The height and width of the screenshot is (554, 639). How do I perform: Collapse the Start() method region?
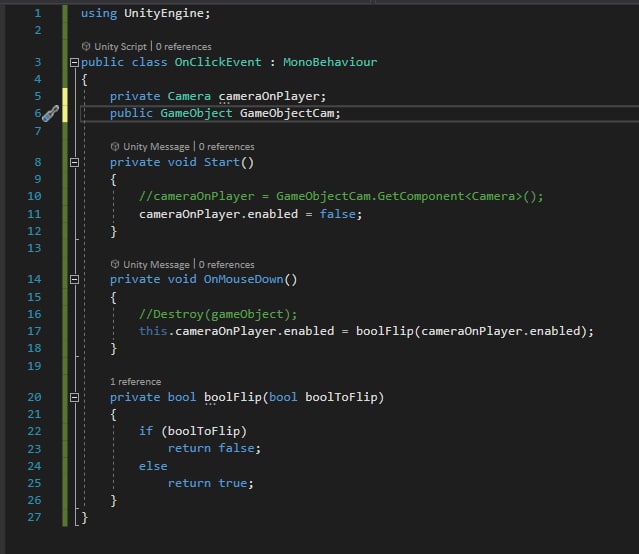point(74,162)
